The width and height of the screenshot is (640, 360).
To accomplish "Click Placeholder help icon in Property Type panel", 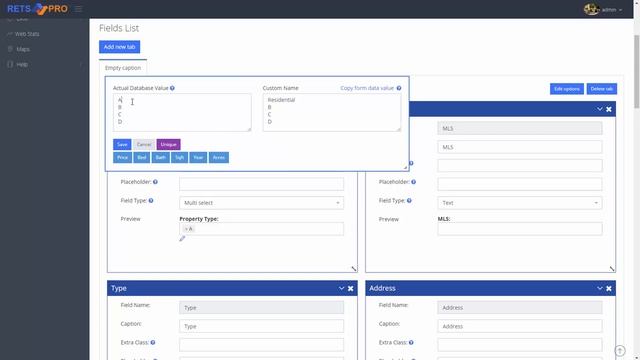I will point(155,182).
